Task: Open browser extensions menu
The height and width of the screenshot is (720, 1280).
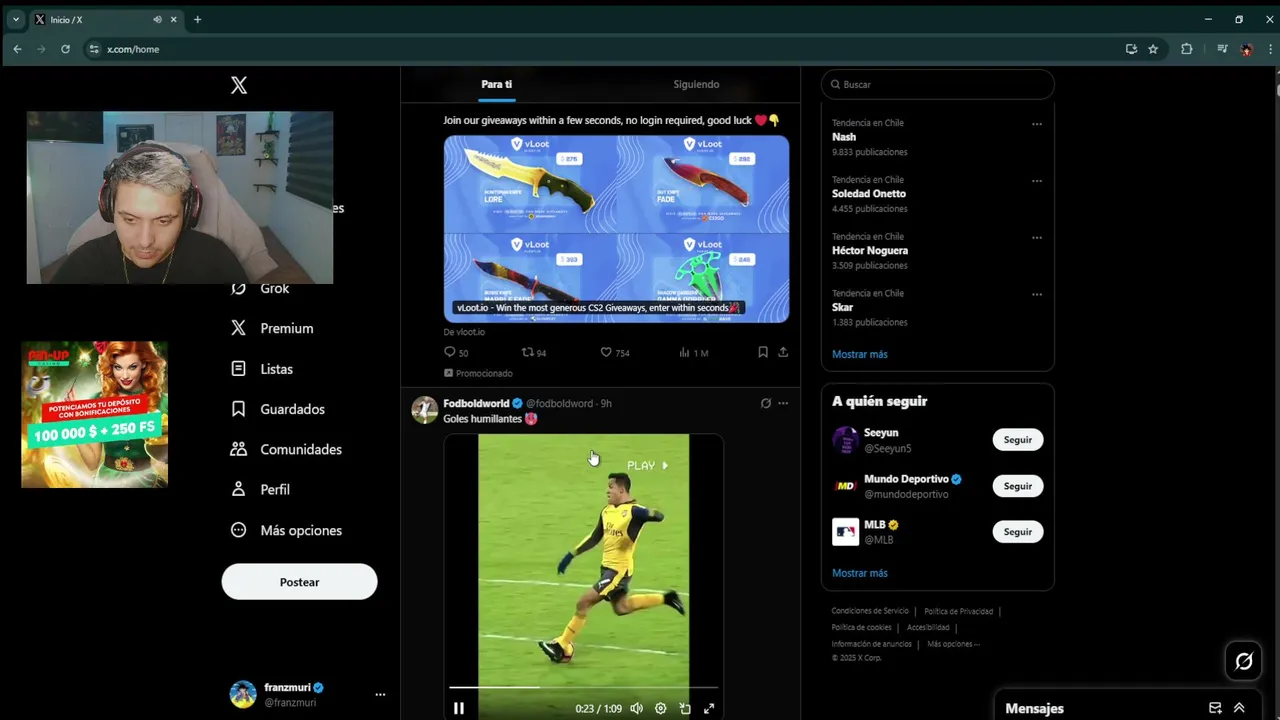Action: click(1187, 49)
